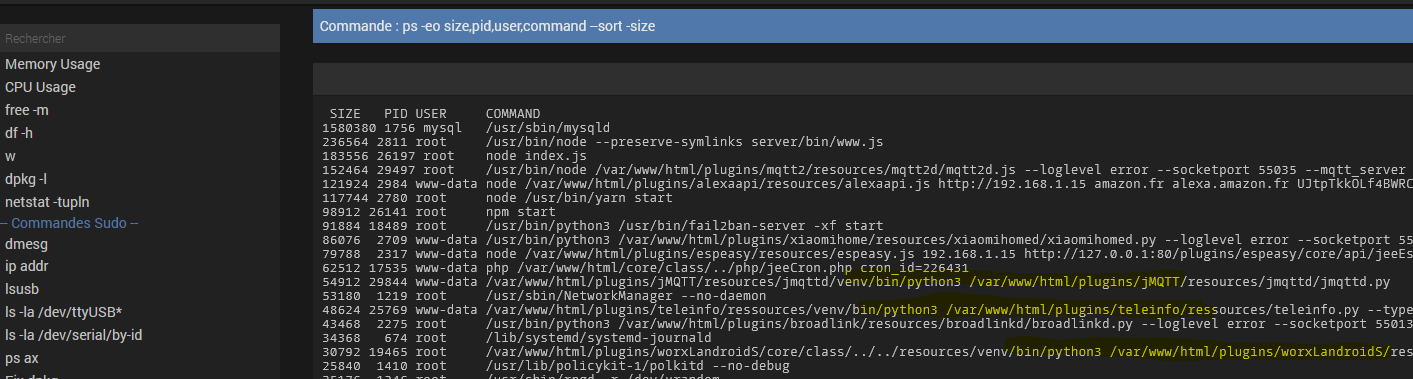Screen dimensions: 1413x379
Task: Choose ls -la /dev/ttyUSB* entry
Action: click(x=63, y=313)
